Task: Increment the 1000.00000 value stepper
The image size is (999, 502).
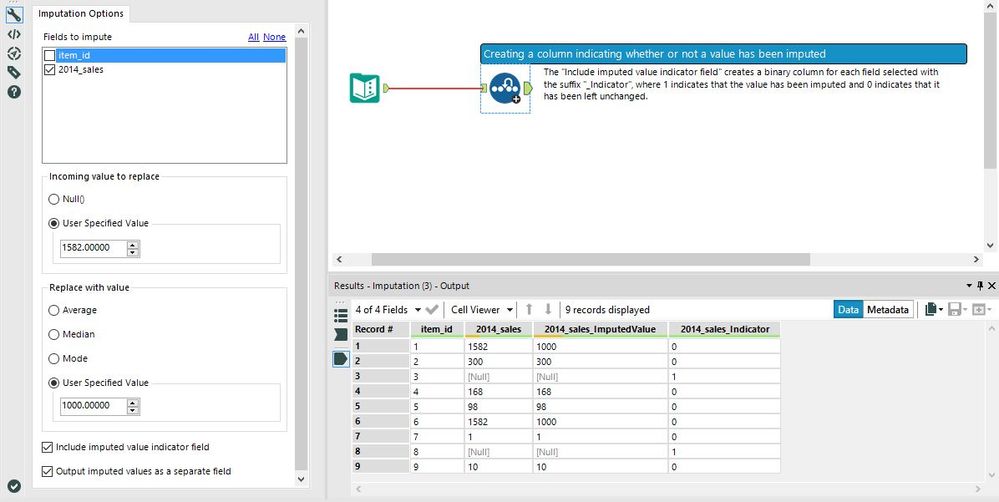Action: point(133,403)
